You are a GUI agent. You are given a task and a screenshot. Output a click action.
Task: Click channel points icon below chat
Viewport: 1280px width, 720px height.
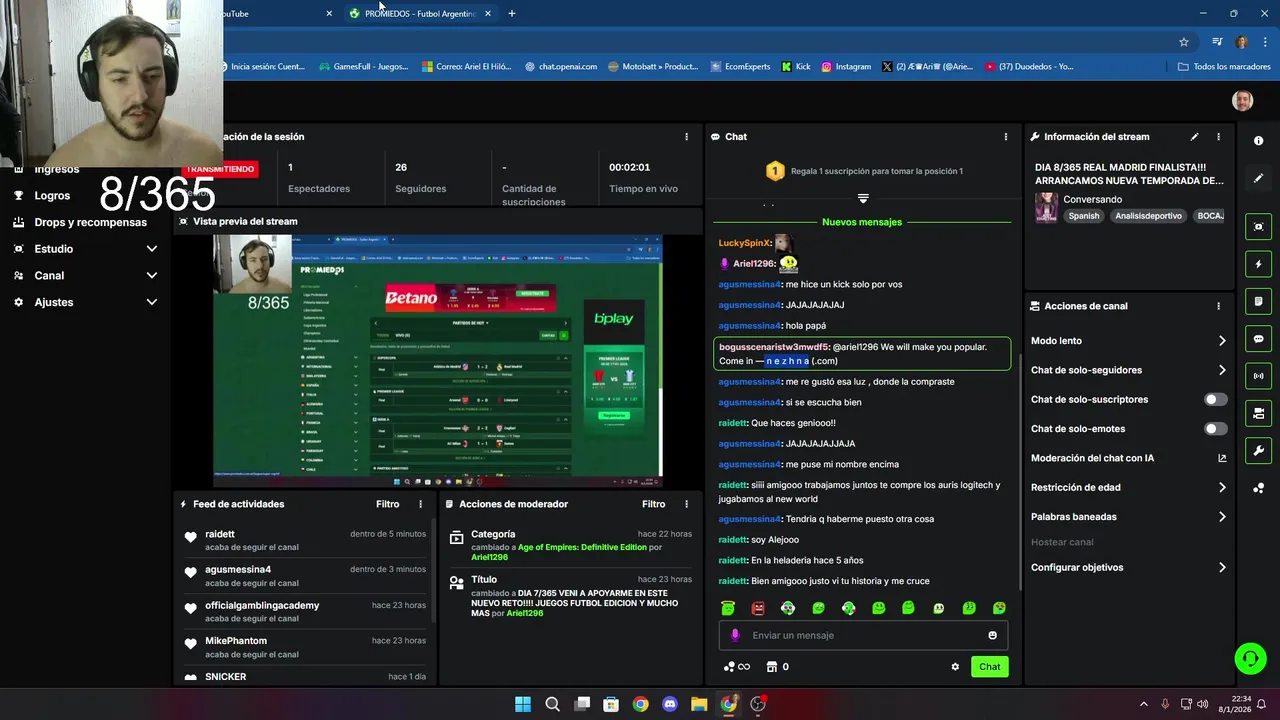click(x=729, y=667)
